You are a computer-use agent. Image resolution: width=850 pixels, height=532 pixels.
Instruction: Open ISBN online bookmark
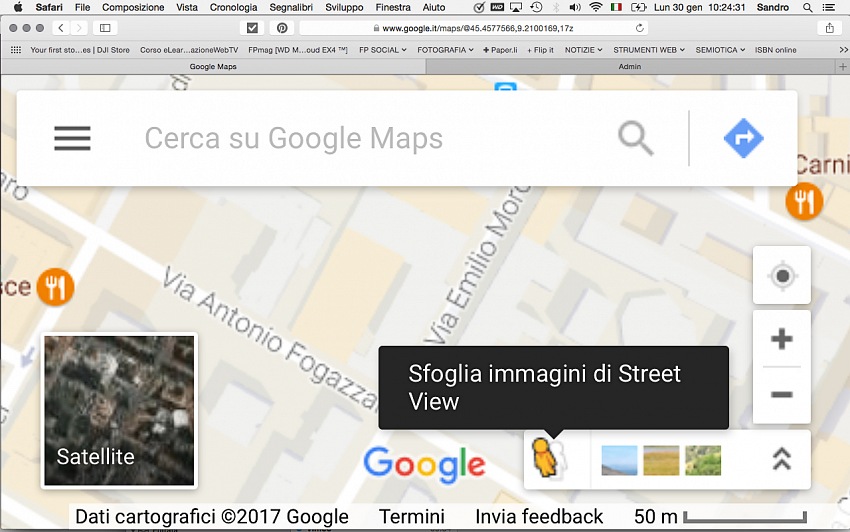(775, 50)
